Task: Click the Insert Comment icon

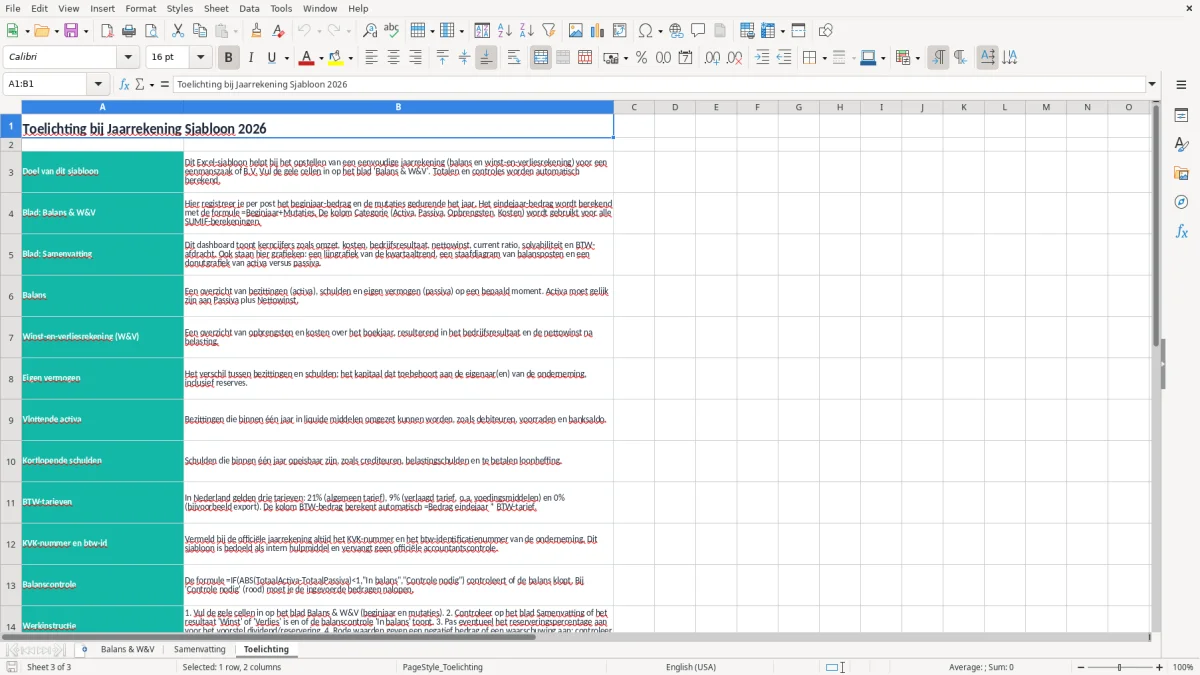Action: pyautogui.click(x=698, y=31)
